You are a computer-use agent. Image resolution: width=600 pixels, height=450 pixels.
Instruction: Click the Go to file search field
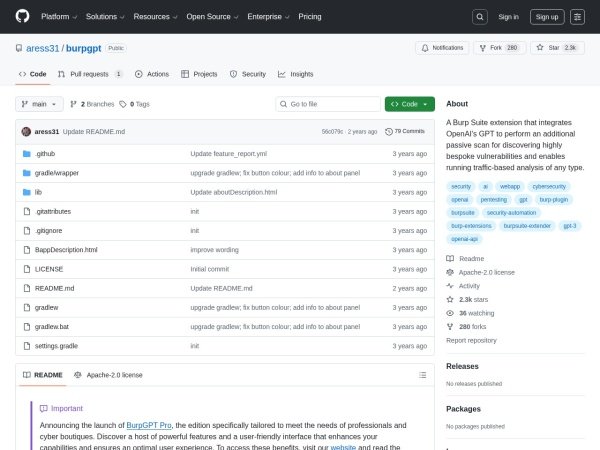328,104
